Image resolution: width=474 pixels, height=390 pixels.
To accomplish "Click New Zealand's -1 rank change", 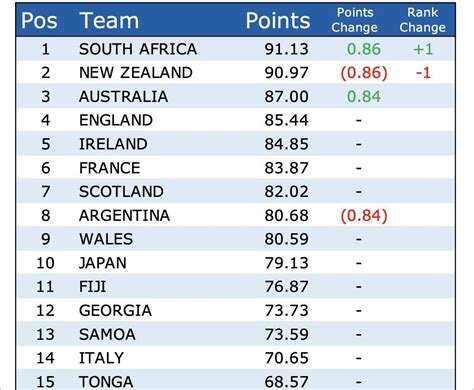I will [423, 73].
